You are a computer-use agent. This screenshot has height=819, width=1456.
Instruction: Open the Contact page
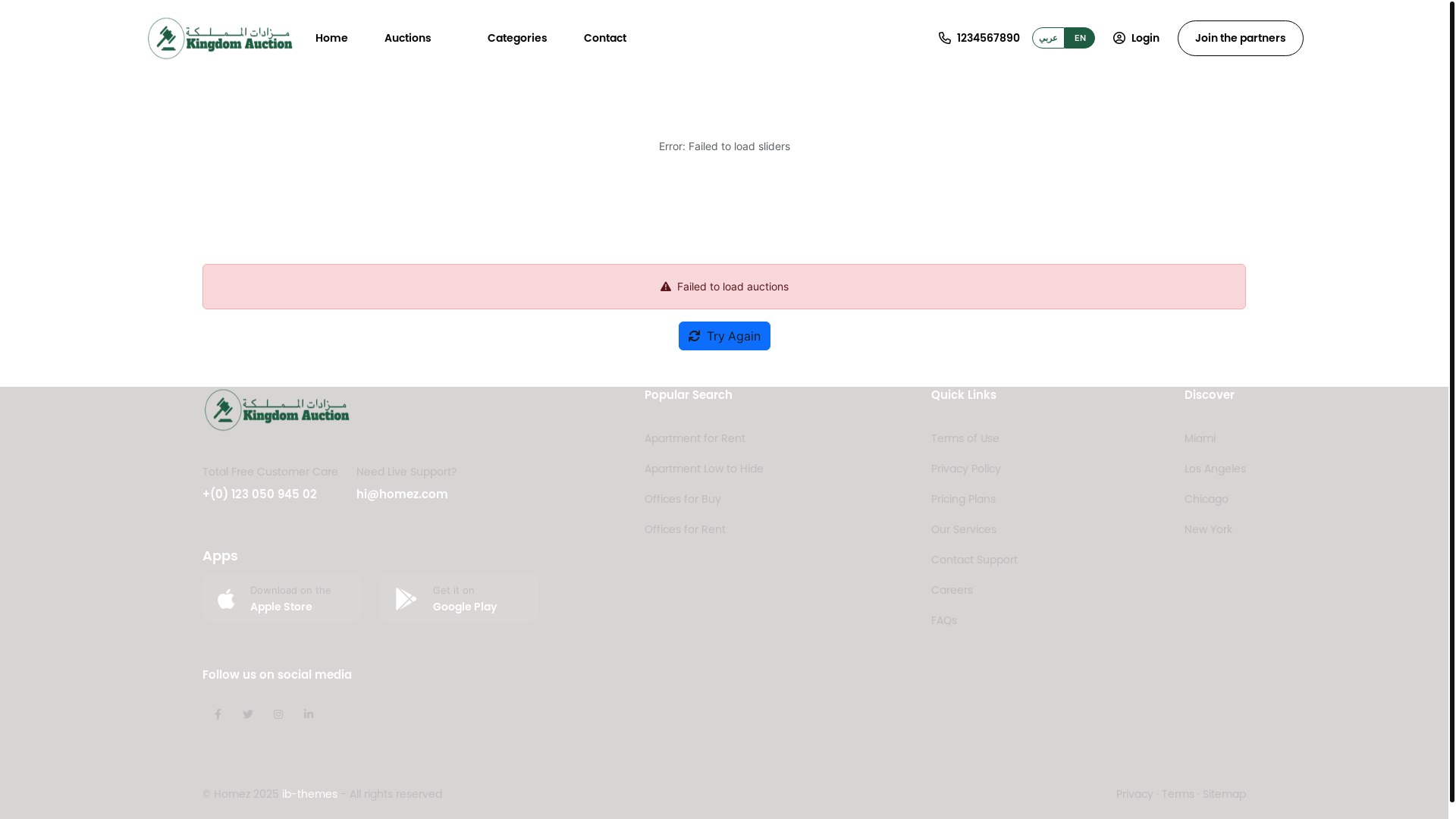pos(605,38)
